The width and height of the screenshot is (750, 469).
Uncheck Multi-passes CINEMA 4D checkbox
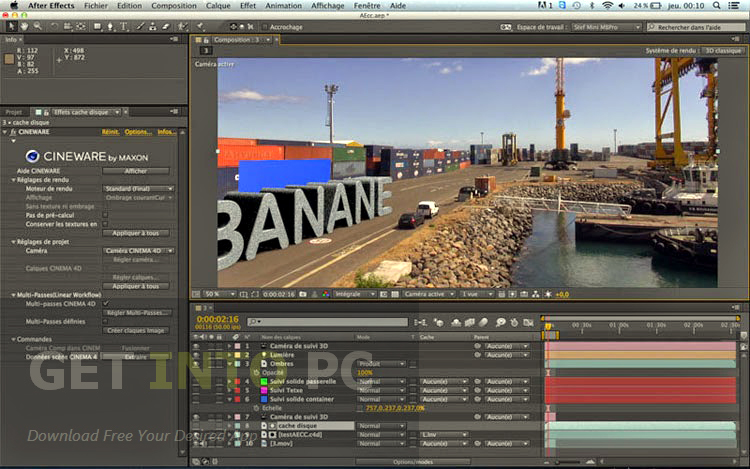(x=105, y=304)
